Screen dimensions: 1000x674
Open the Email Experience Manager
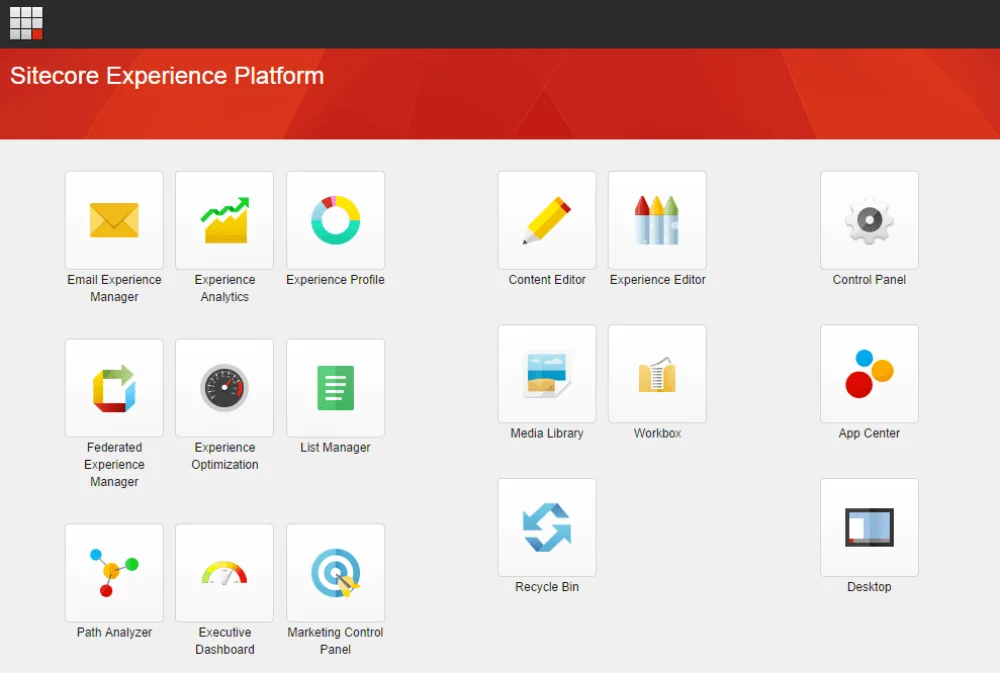(113, 220)
